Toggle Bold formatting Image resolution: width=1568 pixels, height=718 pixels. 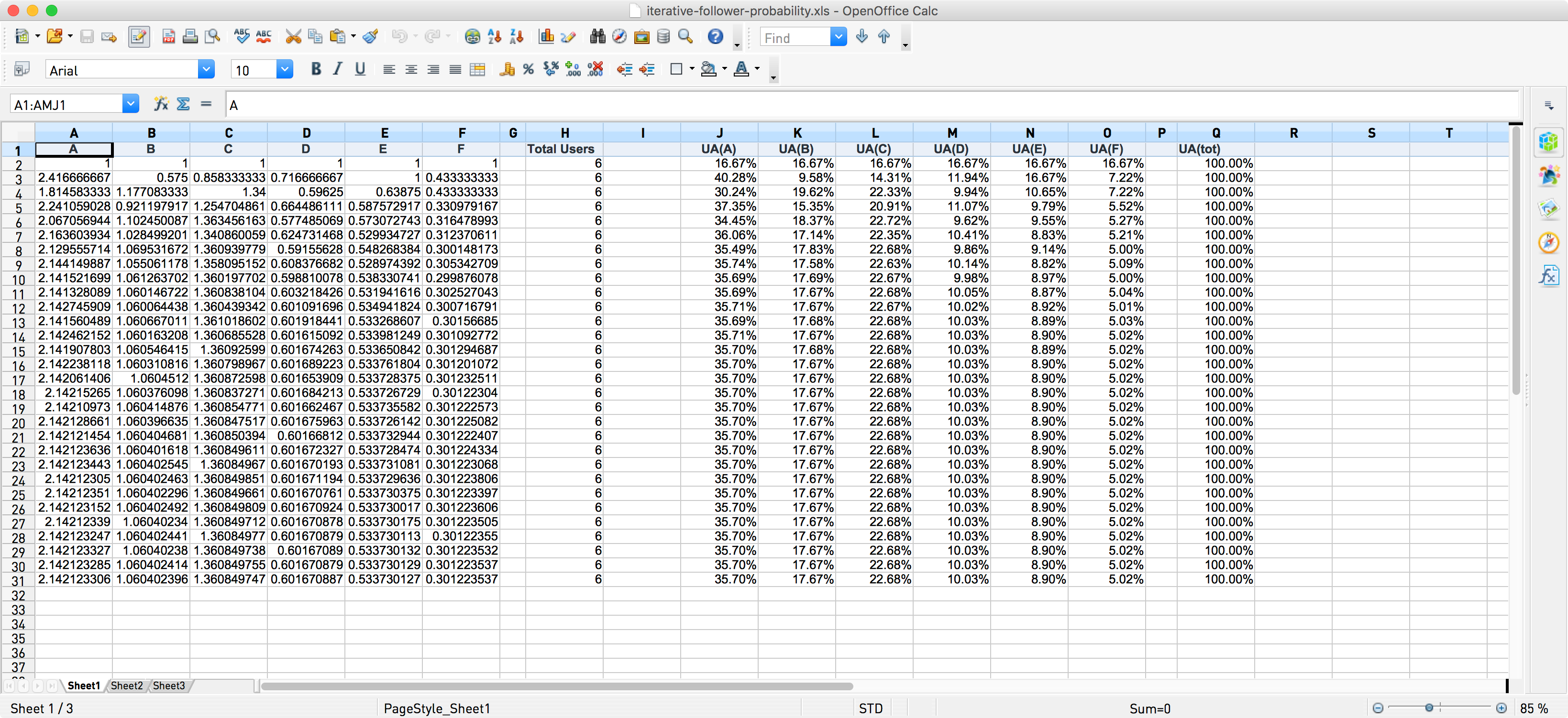tap(315, 69)
